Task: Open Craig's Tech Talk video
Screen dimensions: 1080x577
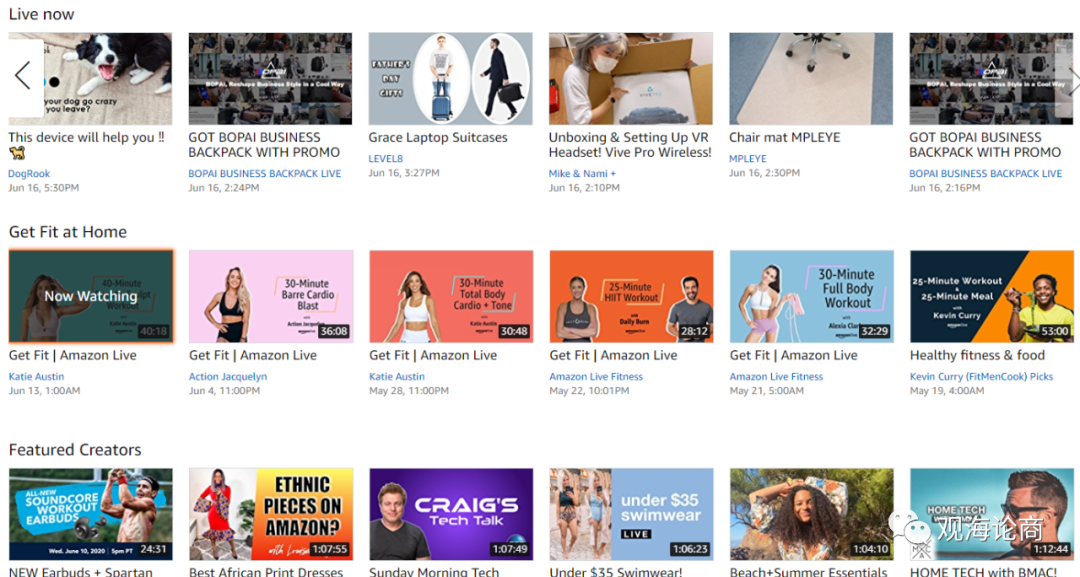Action: coord(451,514)
